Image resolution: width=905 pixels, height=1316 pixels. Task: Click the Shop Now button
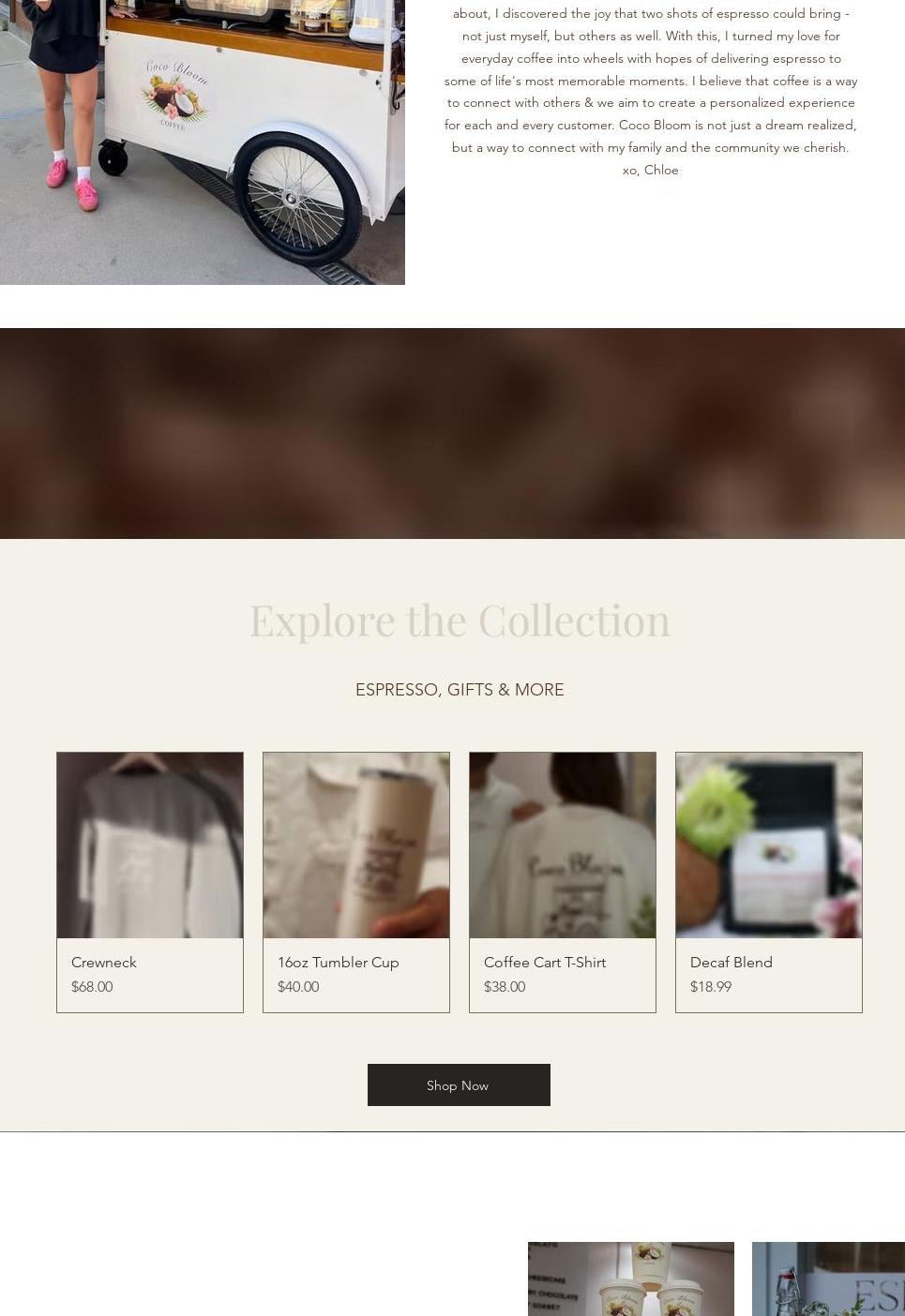coord(459,1084)
